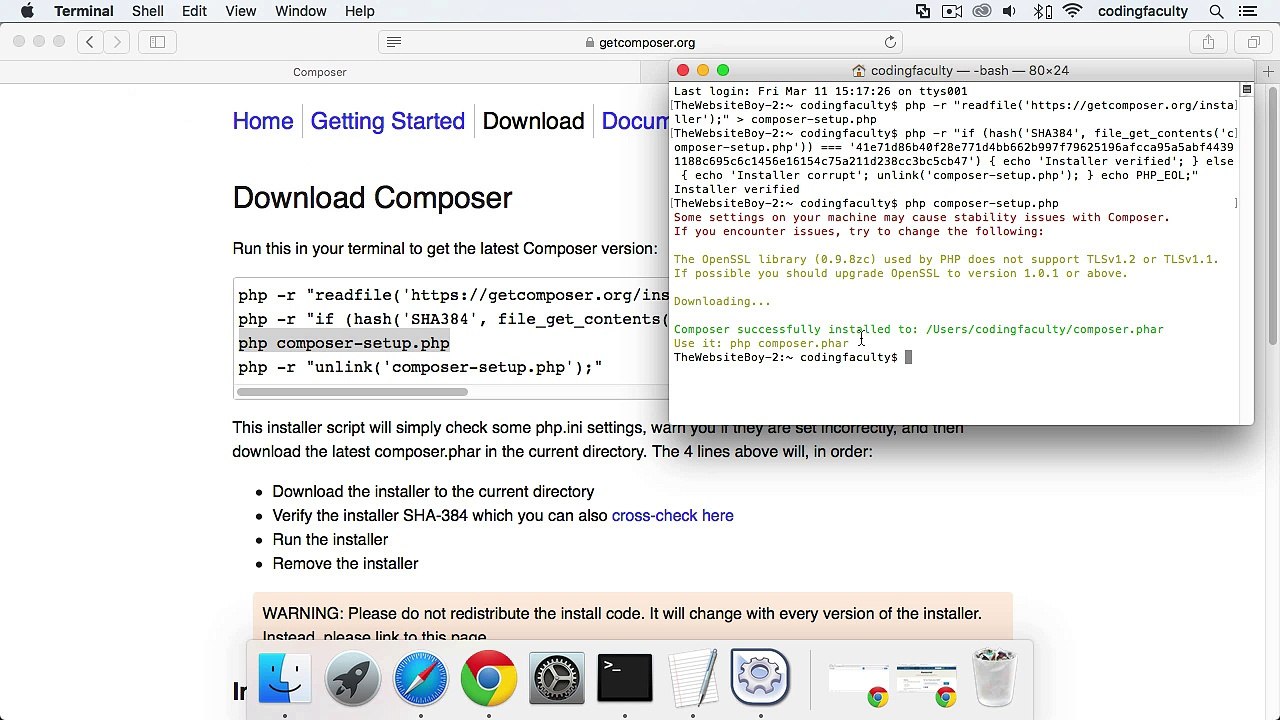
Task: Open the View menu
Action: pyautogui.click(x=240, y=11)
